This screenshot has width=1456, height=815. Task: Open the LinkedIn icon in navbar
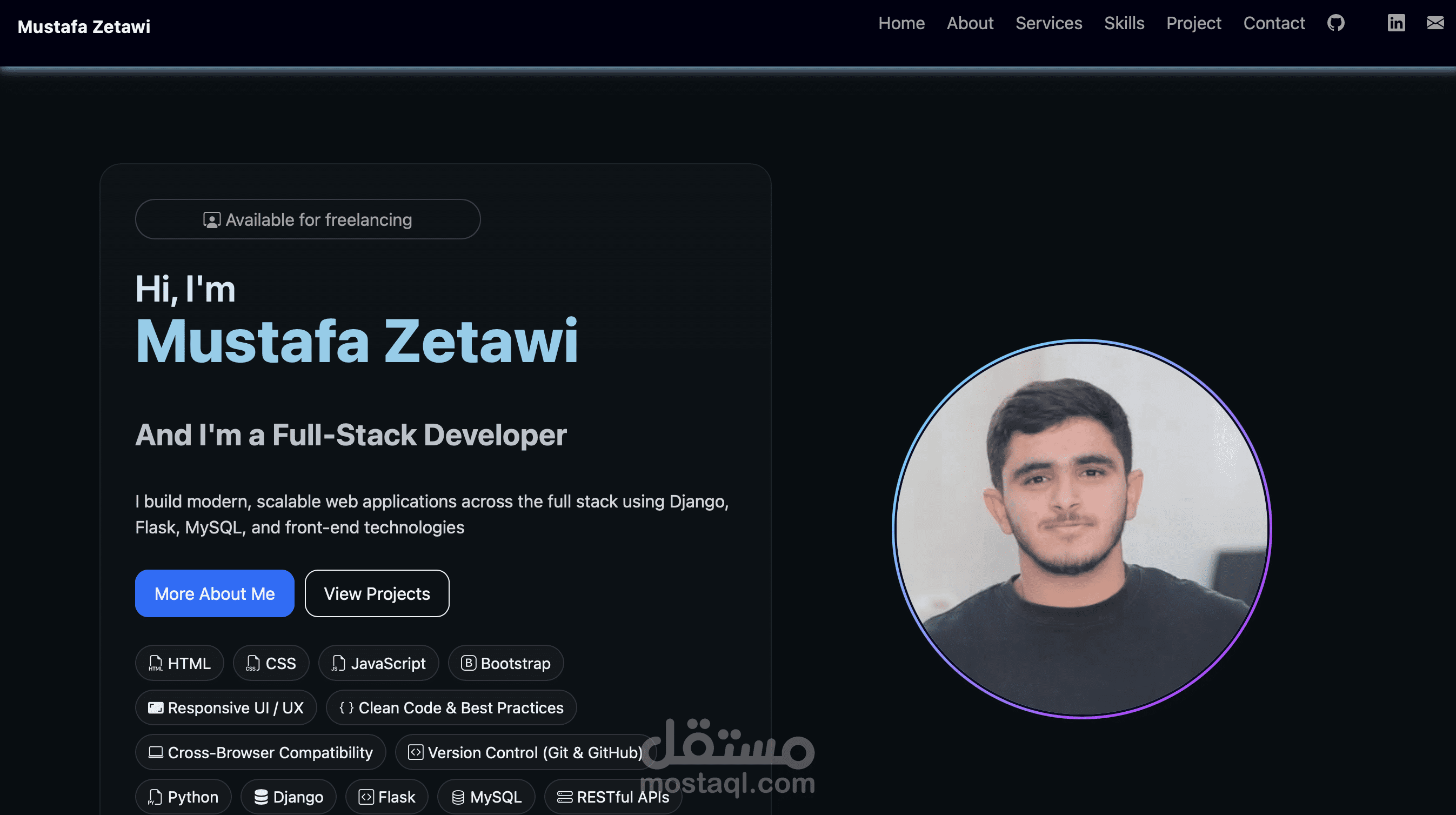1396,23
